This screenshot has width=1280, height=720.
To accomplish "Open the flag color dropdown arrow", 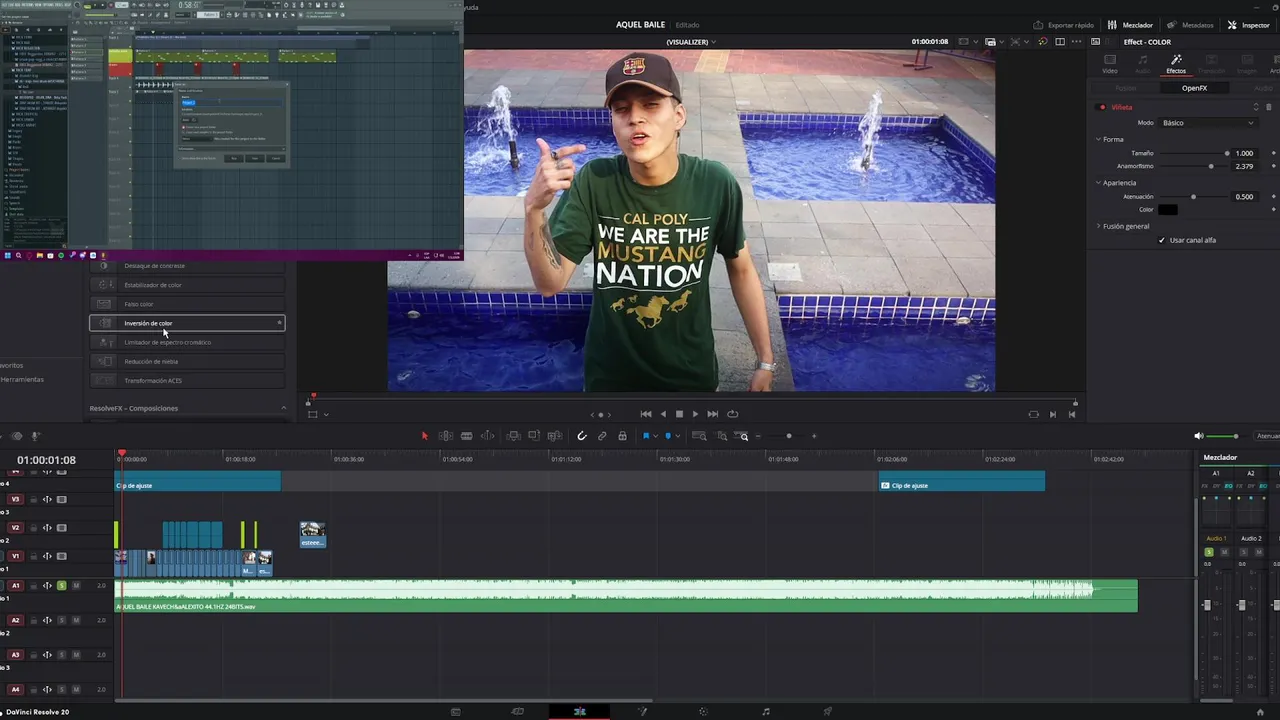I will pyautogui.click(x=655, y=436).
